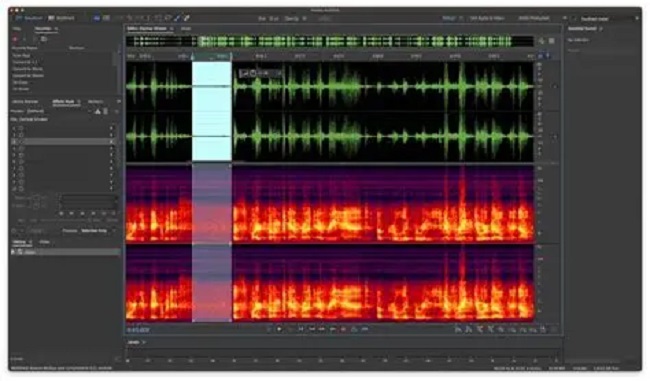This screenshot has width=650, height=381.
Task: Click the selection start marker on ruler
Action: point(192,56)
